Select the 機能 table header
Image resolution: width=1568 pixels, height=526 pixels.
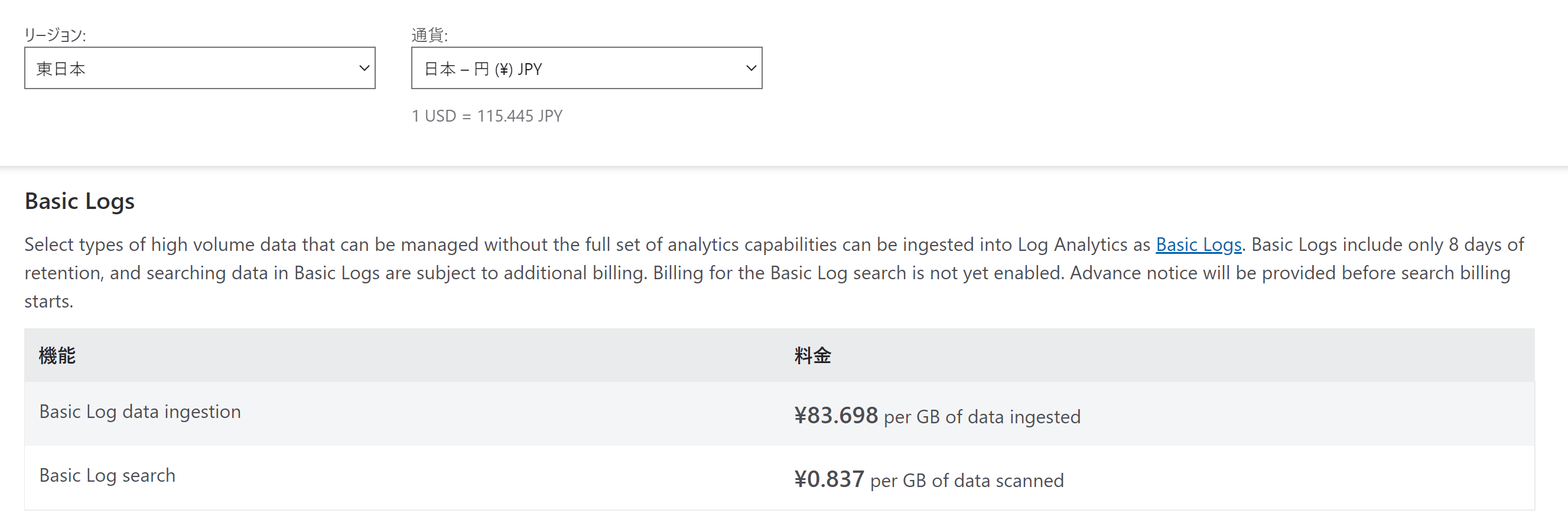58,355
